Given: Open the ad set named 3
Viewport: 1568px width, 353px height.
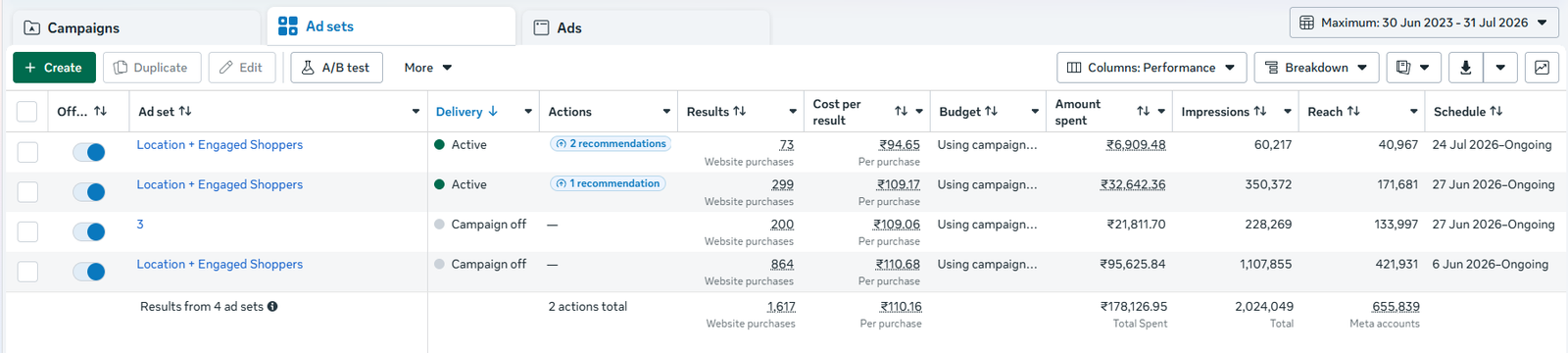Looking at the screenshot, I should pos(140,225).
